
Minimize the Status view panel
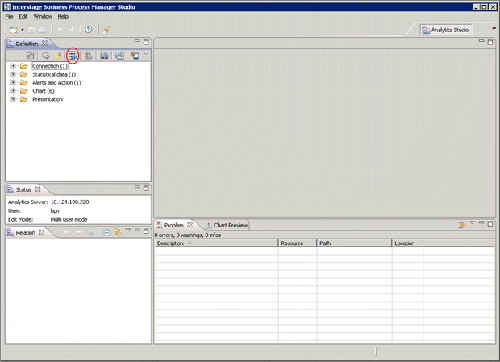(137, 187)
